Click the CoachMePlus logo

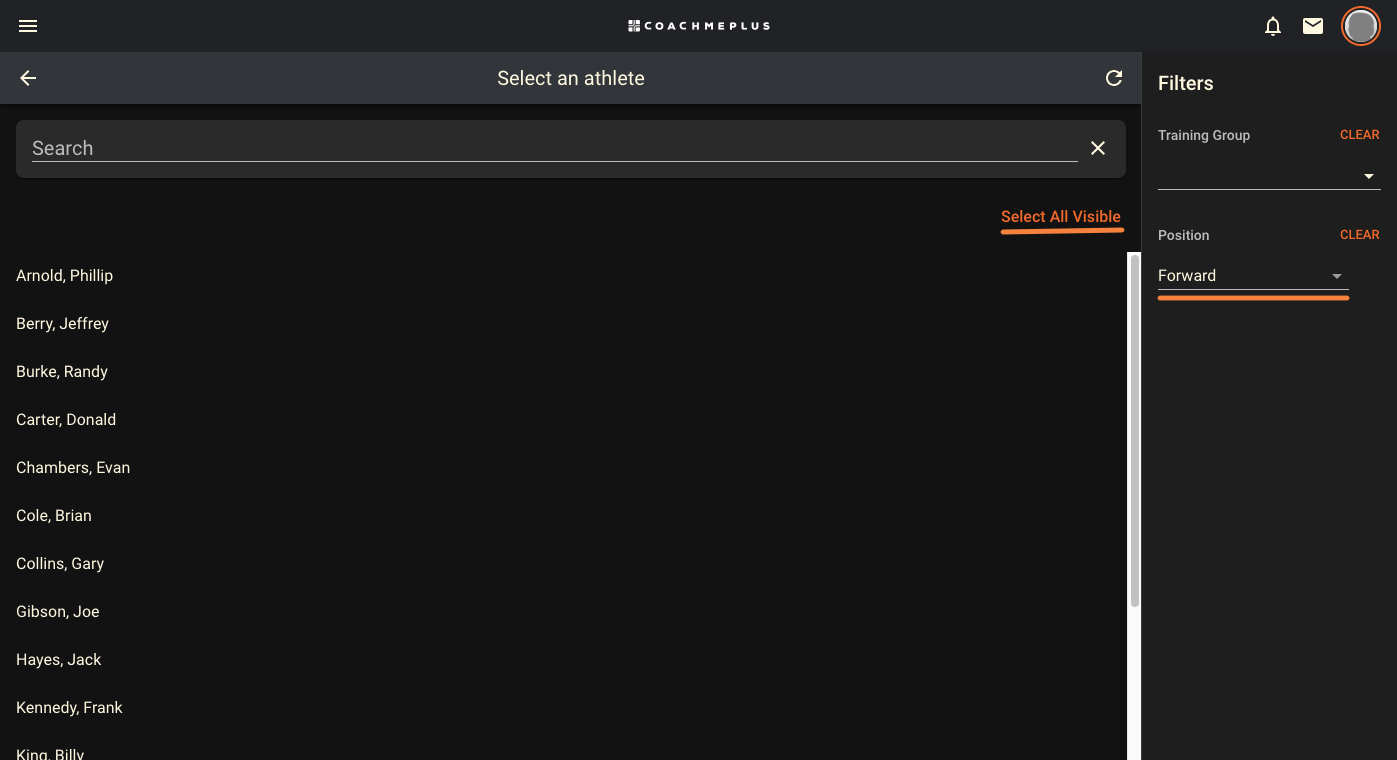tap(698, 25)
